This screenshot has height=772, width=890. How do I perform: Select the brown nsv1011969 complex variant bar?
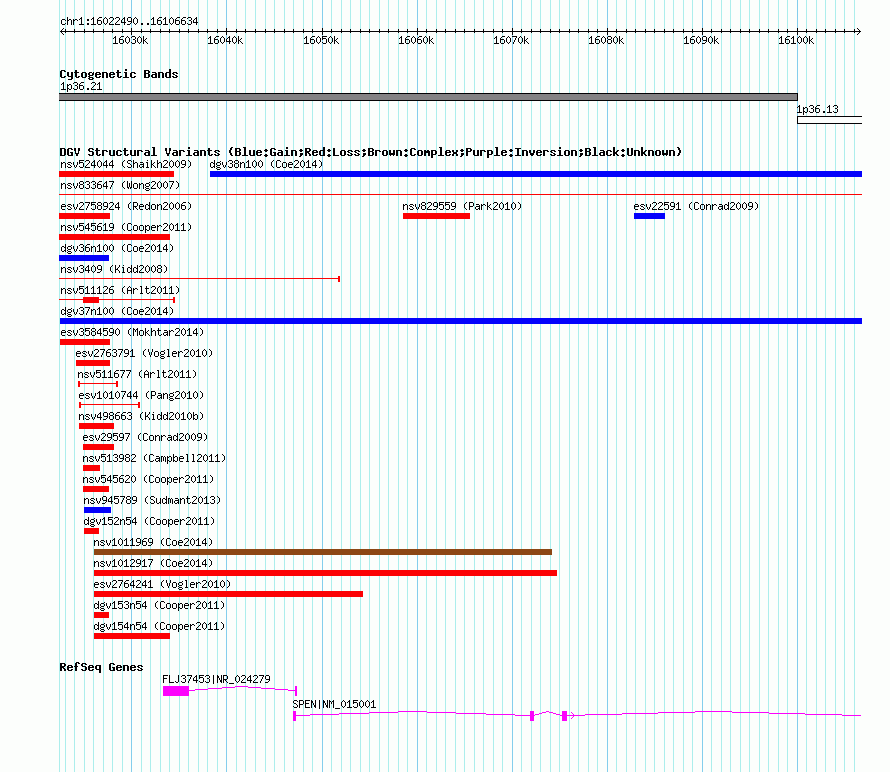click(323, 552)
